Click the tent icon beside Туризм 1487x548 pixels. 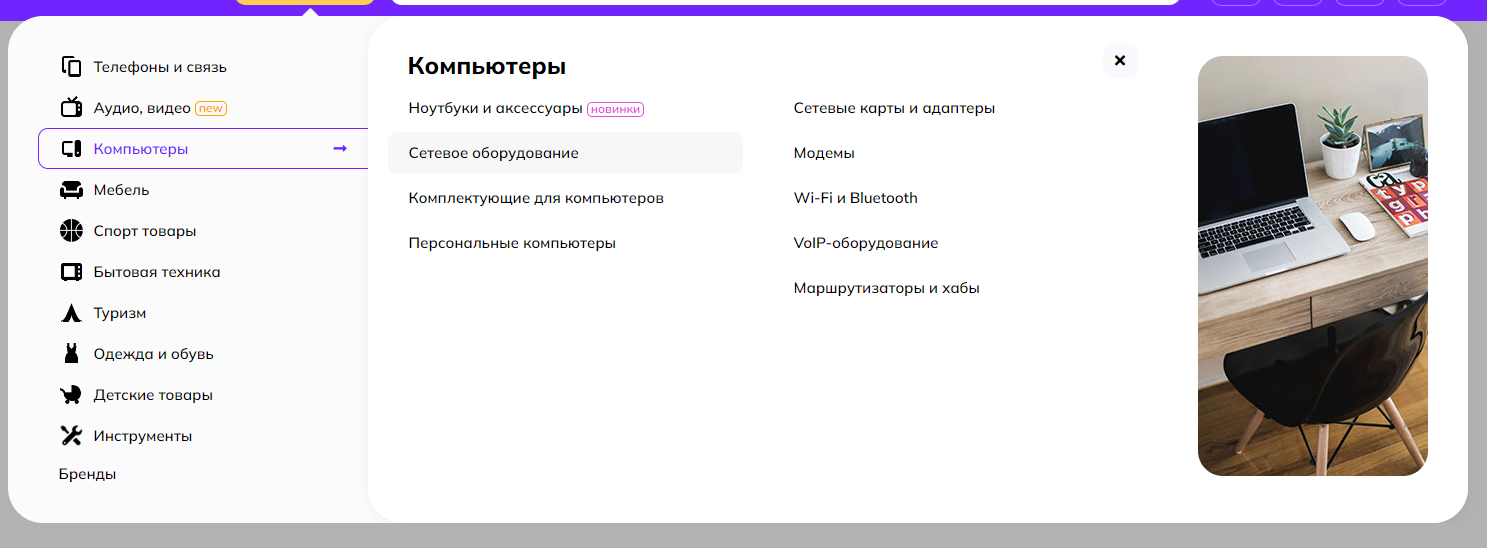point(71,313)
